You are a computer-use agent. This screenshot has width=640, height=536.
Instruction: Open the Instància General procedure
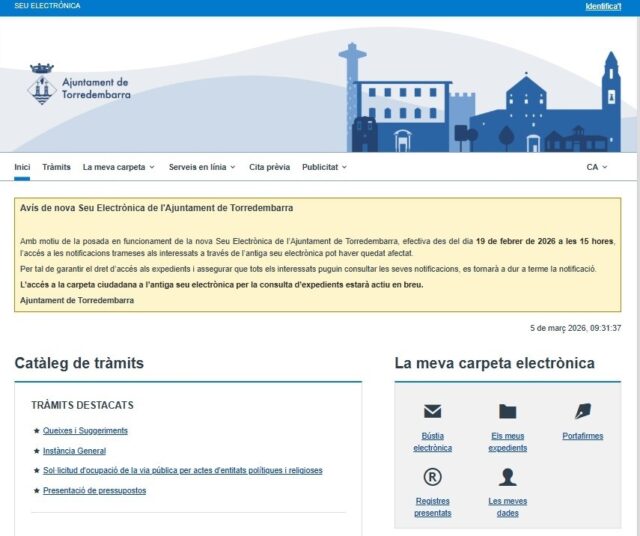(x=75, y=451)
